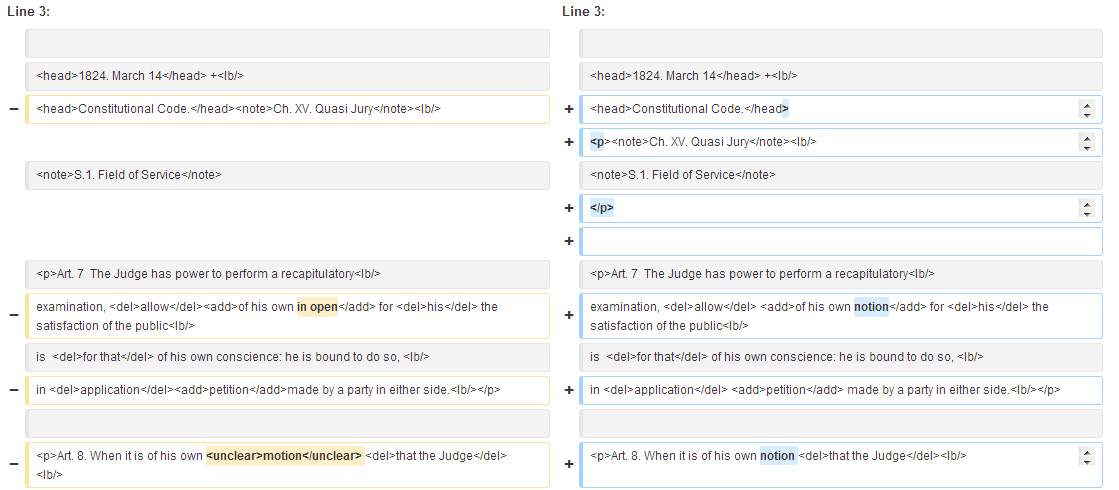Screen dimensions: 1119x490
Task: Click the highlighted 'in open' text on left
Action: pyautogui.click(x=318, y=307)
